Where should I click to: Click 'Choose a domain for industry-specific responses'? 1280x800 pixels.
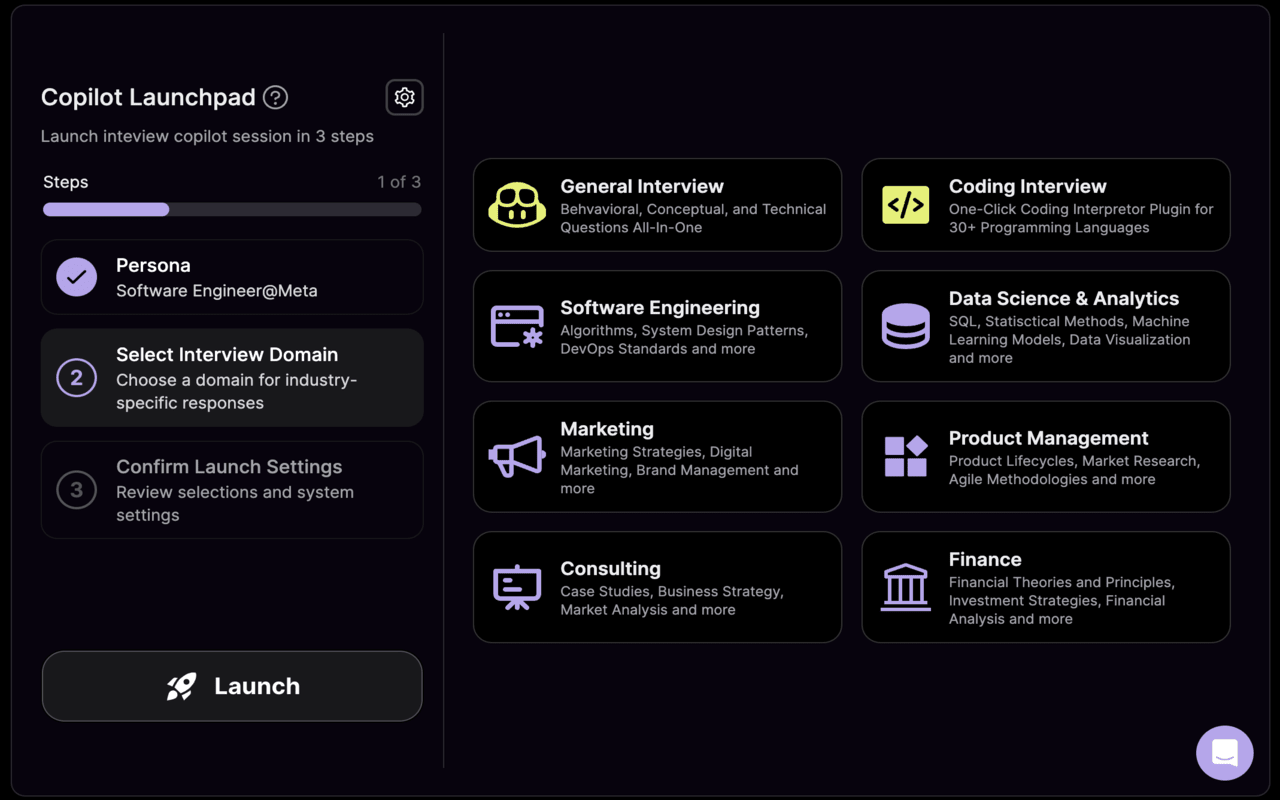236,392
